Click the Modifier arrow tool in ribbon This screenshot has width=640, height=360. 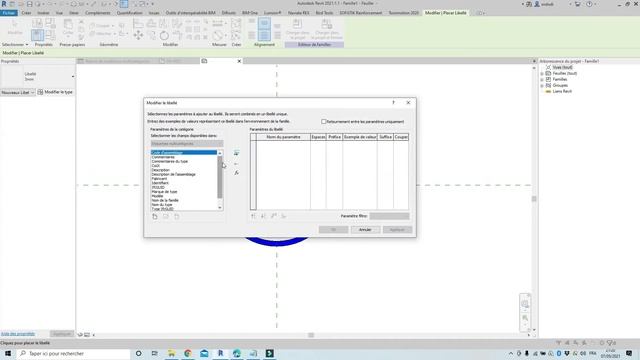(15, 28)
